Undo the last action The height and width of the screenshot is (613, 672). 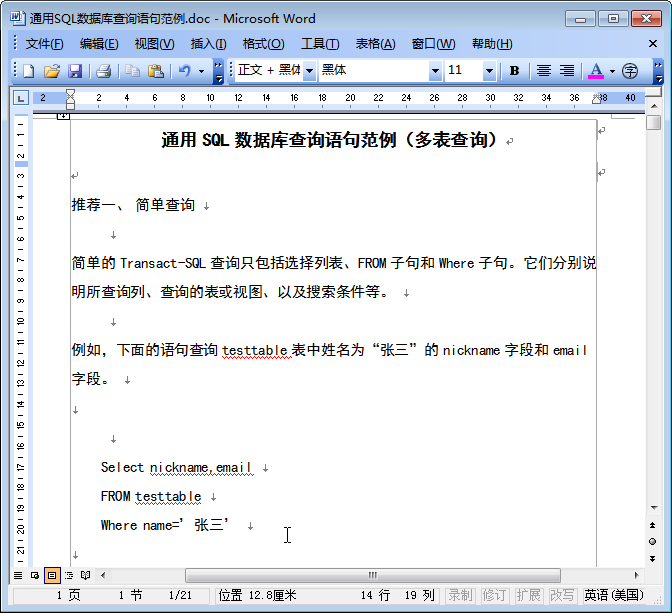click(185, 71)
